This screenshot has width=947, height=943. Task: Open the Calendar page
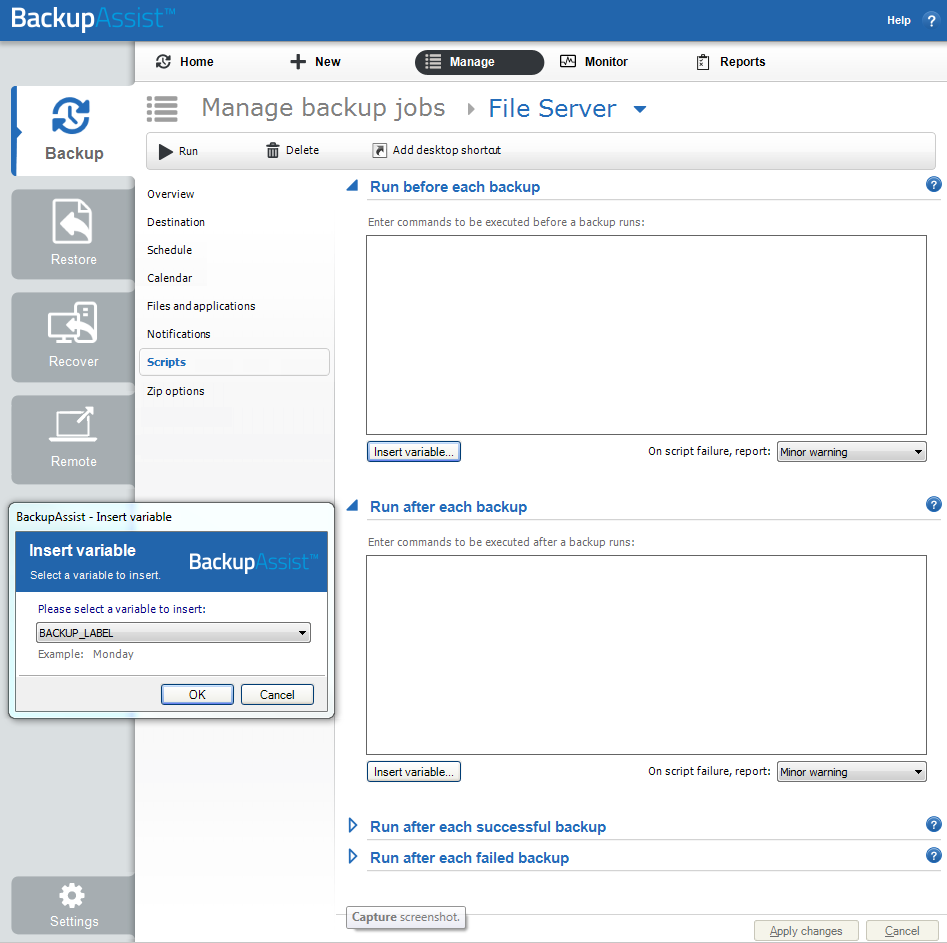coord(170,278)
